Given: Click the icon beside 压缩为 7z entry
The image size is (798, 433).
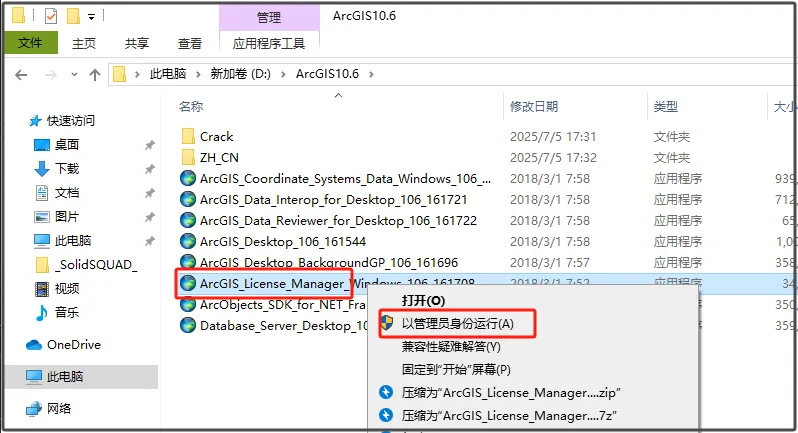Looking at the screenshot, I should point(386,415).
